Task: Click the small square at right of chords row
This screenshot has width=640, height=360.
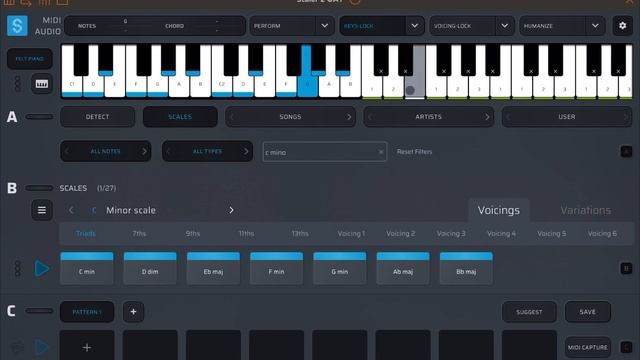Action: pos(626,268)
